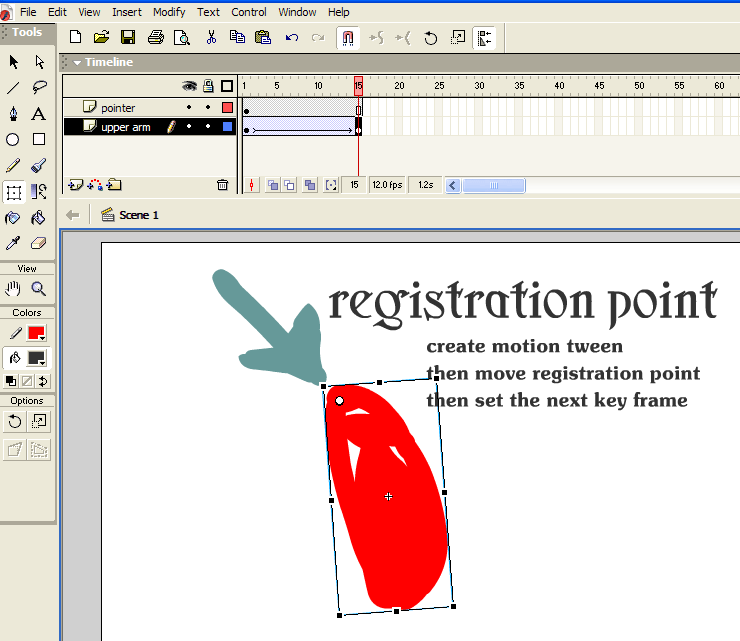
Task: Click the Insert Layer icon
Action: coord(75,185)
